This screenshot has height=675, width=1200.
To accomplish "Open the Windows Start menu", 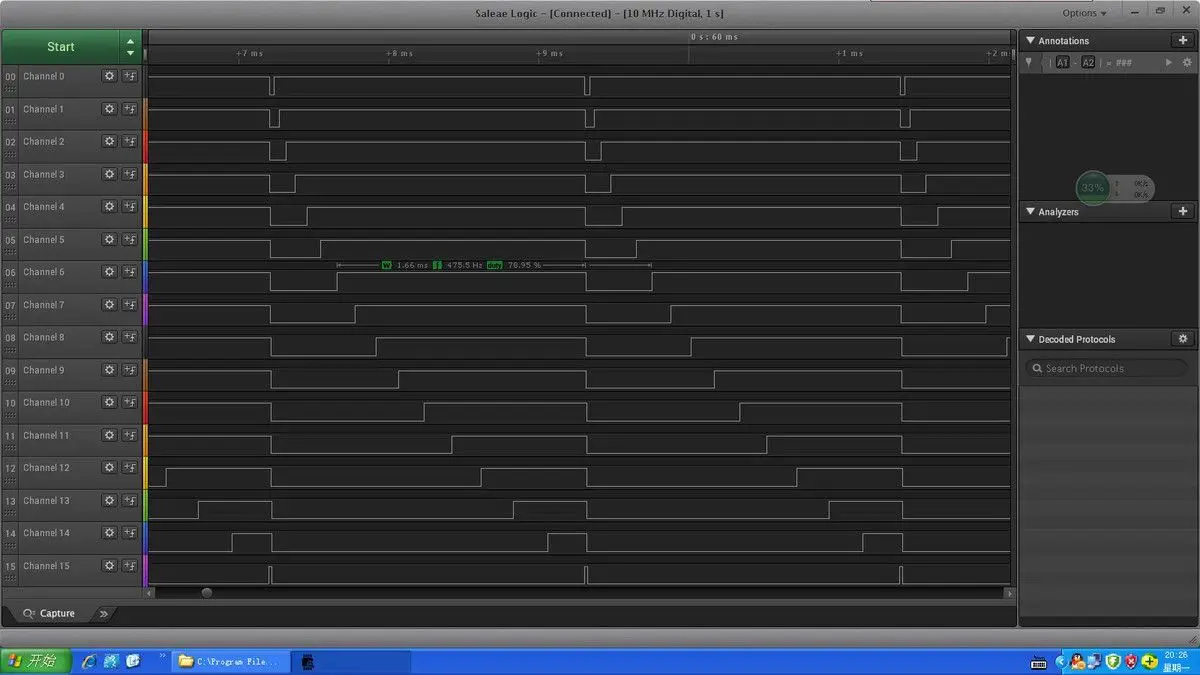I will tap(36, 661).
